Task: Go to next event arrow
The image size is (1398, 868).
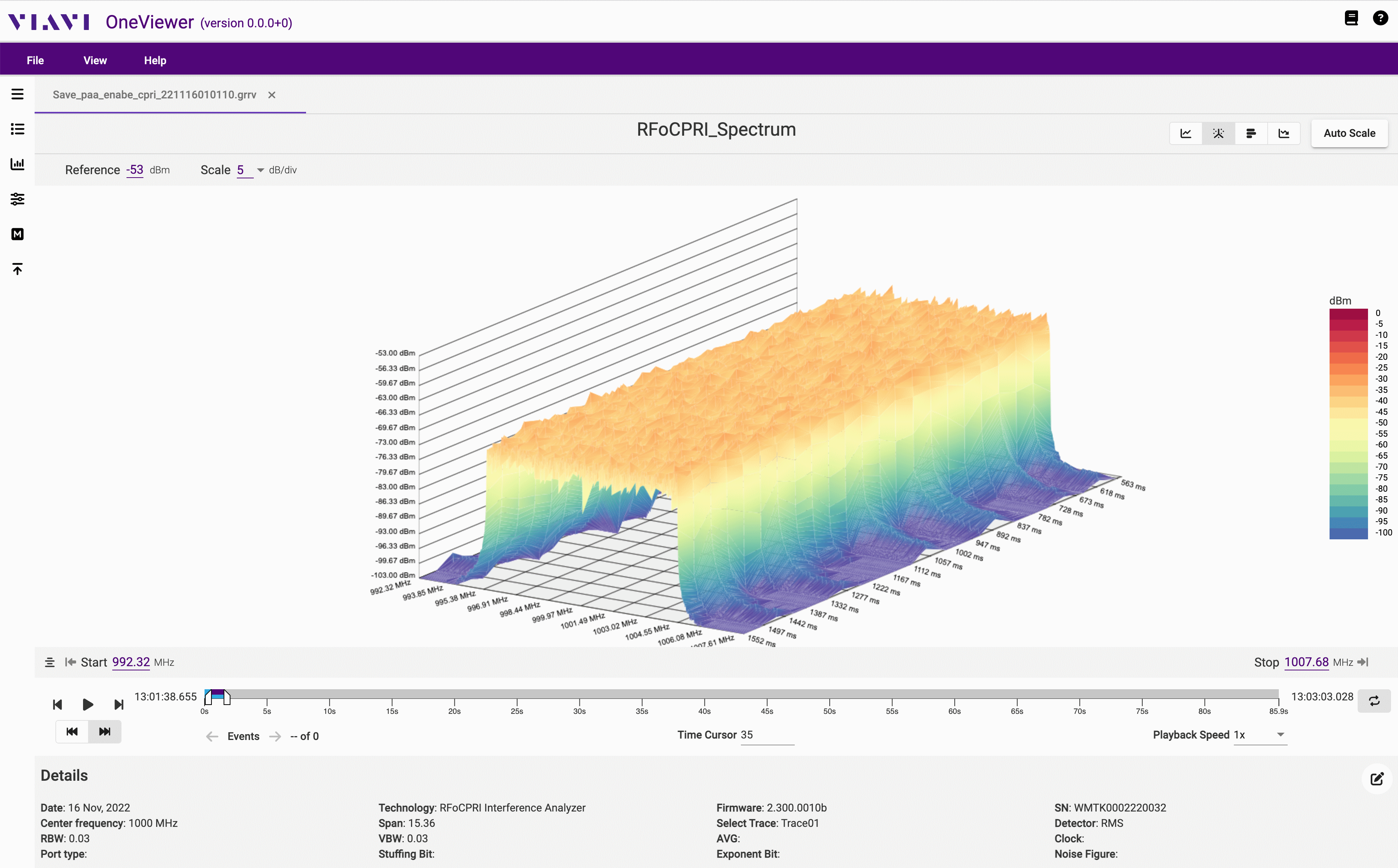Action: point(275,737)
